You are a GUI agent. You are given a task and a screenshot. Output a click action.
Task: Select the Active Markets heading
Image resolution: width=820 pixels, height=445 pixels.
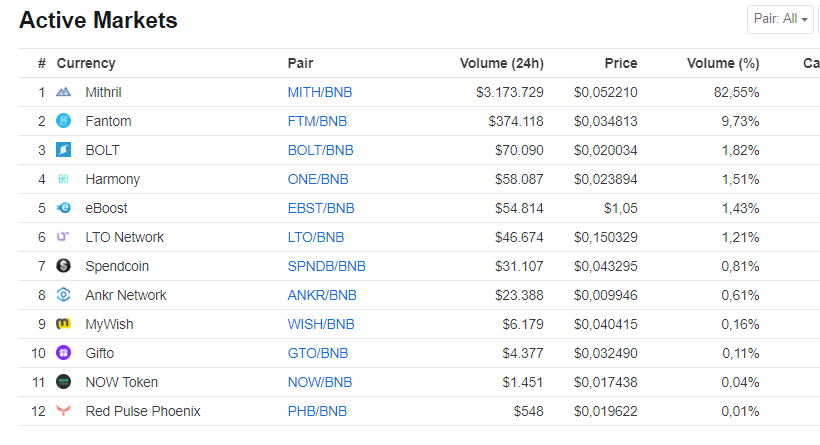98,20
